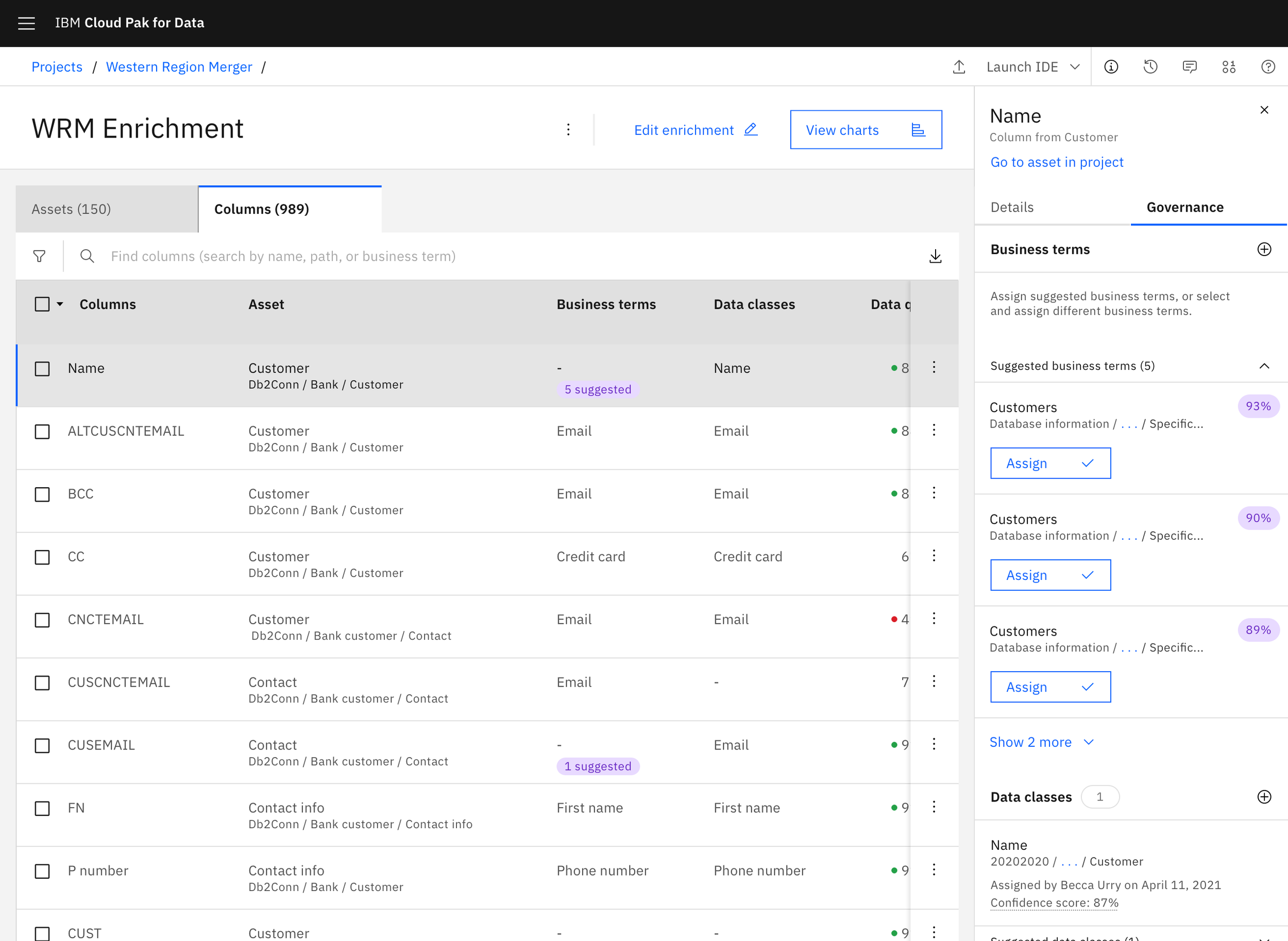The width and height of the screenshot is (1288, 941).
Task: Open Go to asset in project link
Action: tap(1057, 162)
